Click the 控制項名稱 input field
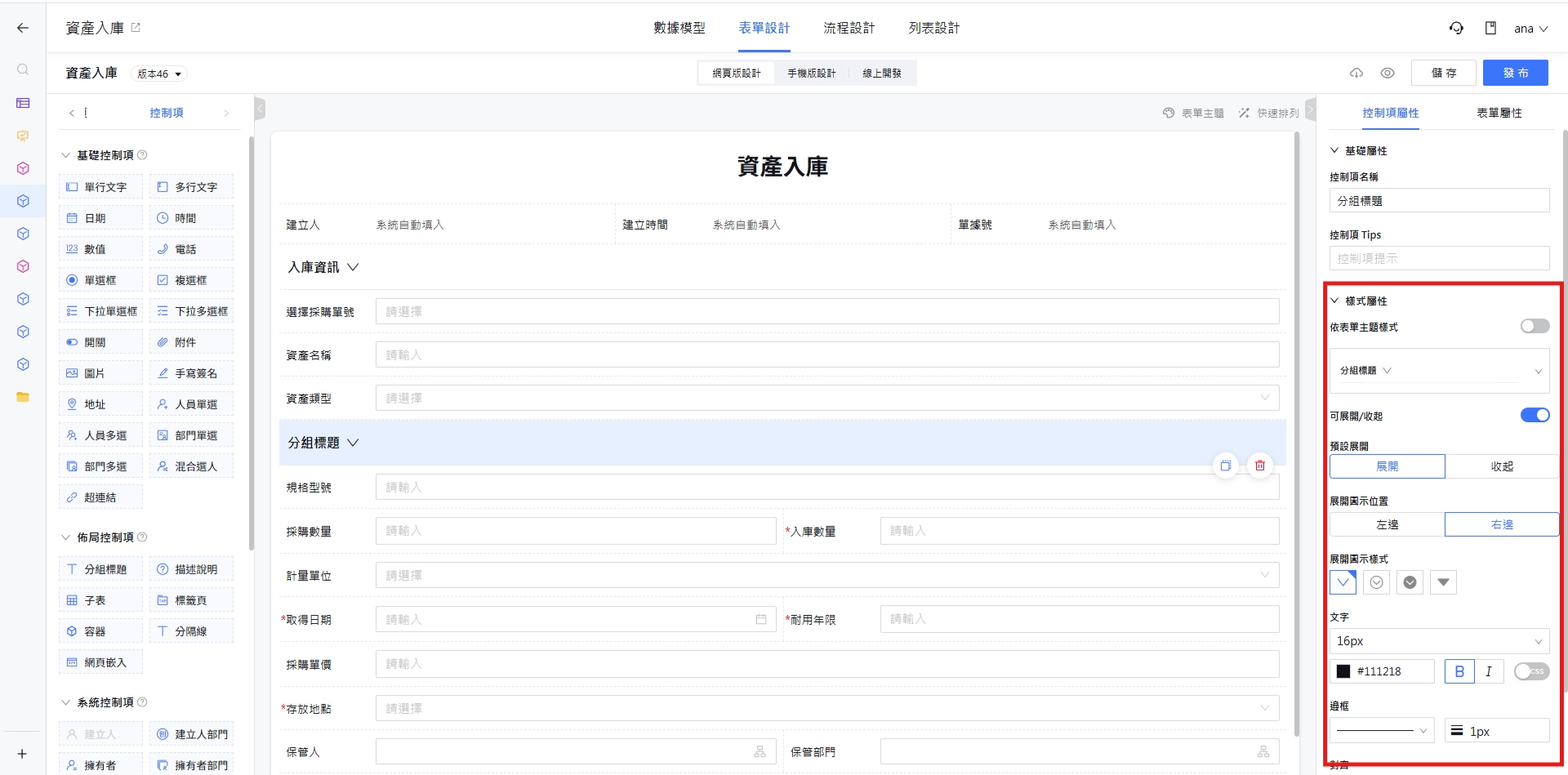The width and height of the screenshot is (1568, 775). click(1440, 200)
